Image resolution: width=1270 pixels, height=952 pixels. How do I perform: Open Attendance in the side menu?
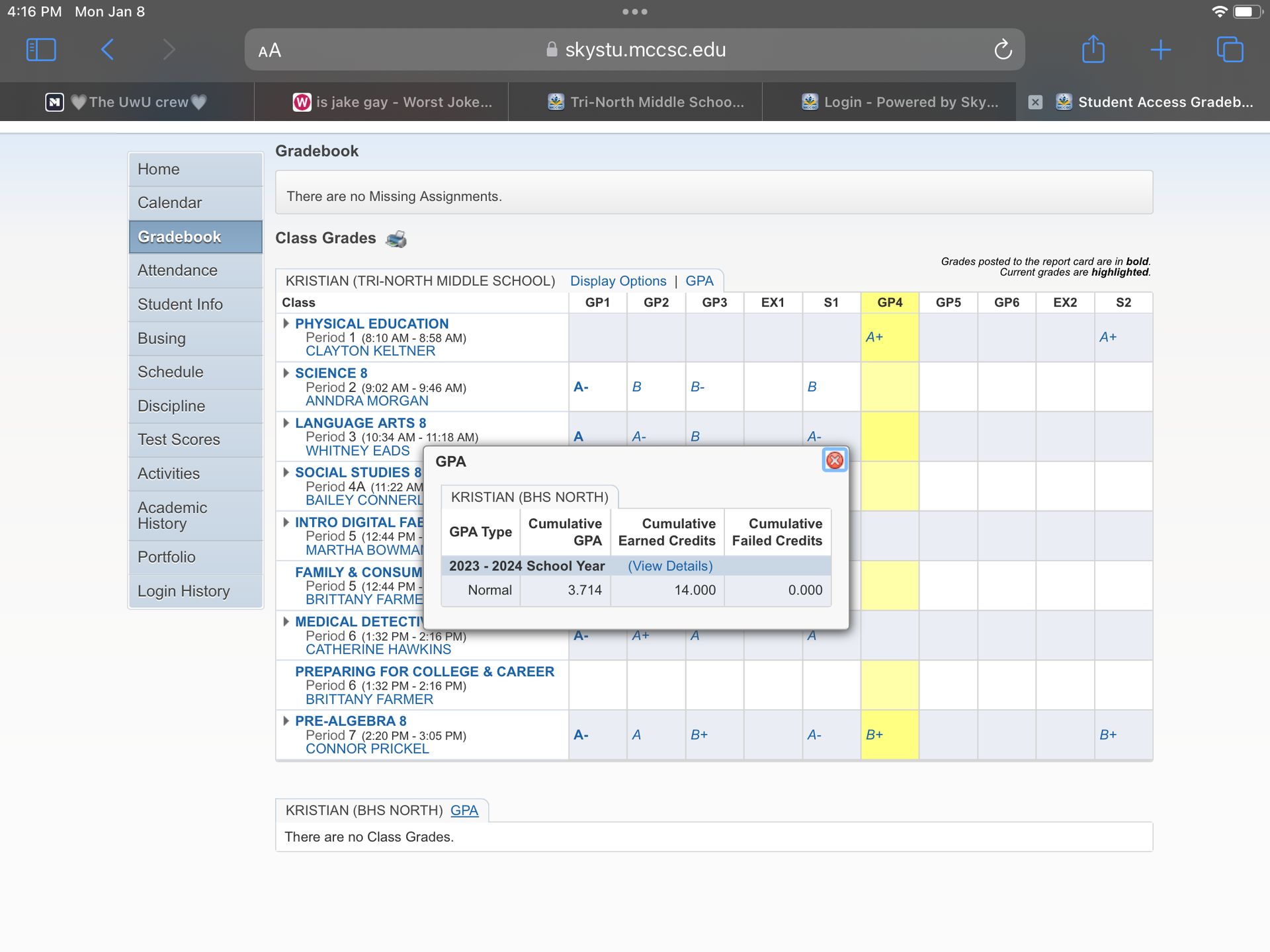click(x=177, y=270)
